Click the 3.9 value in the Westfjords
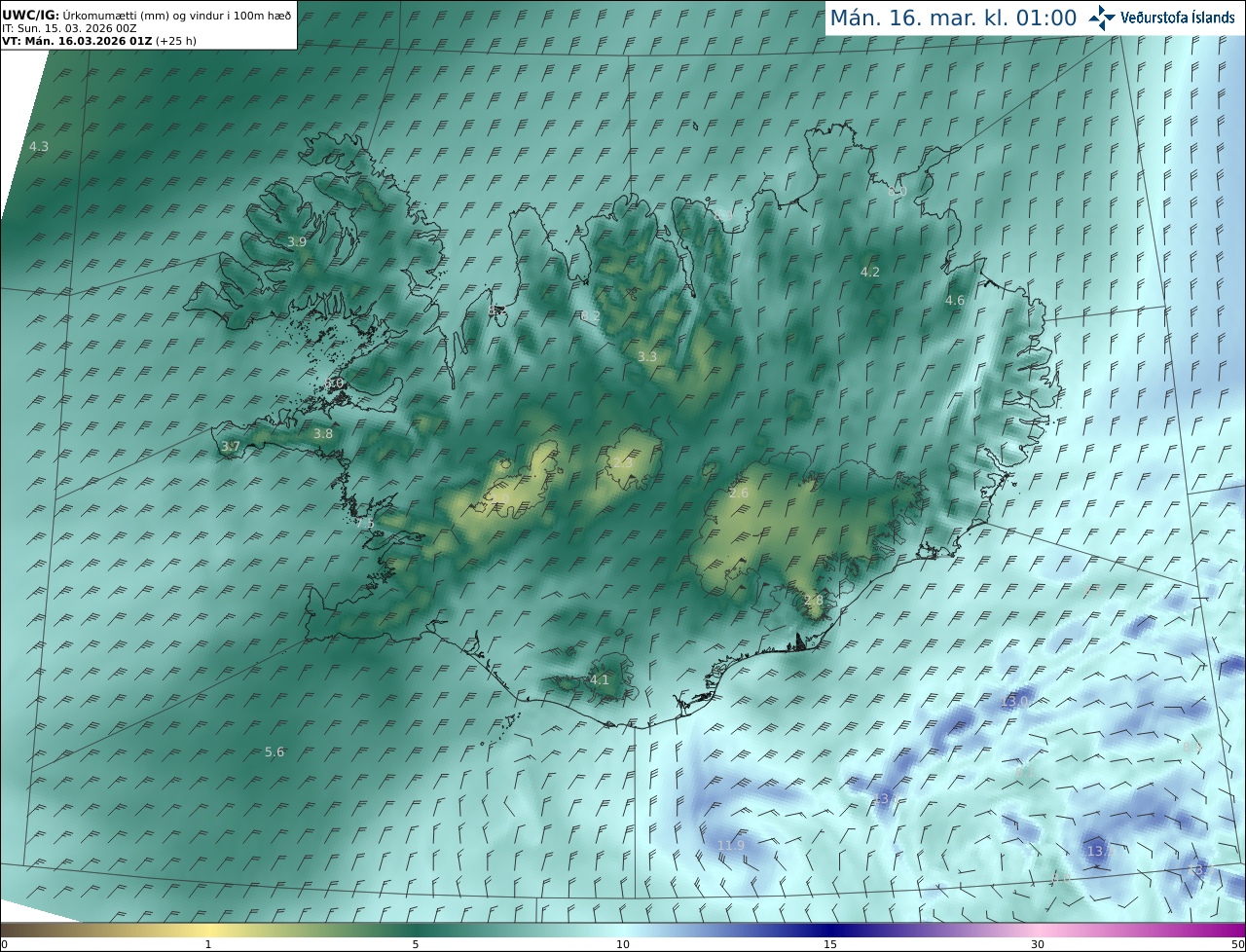The image size is (1246, 952). point(297,242)
